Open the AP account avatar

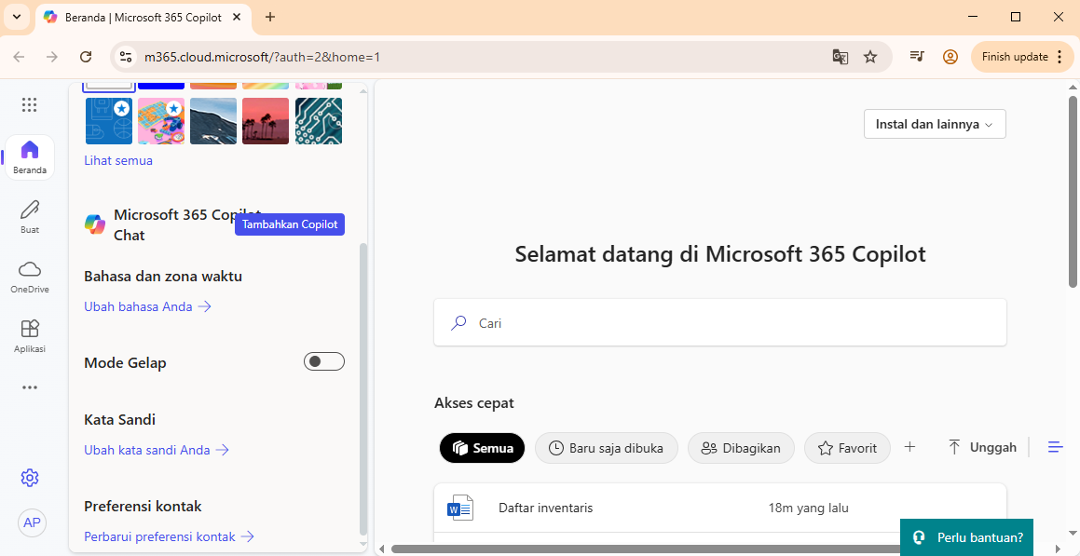[32, 523]
